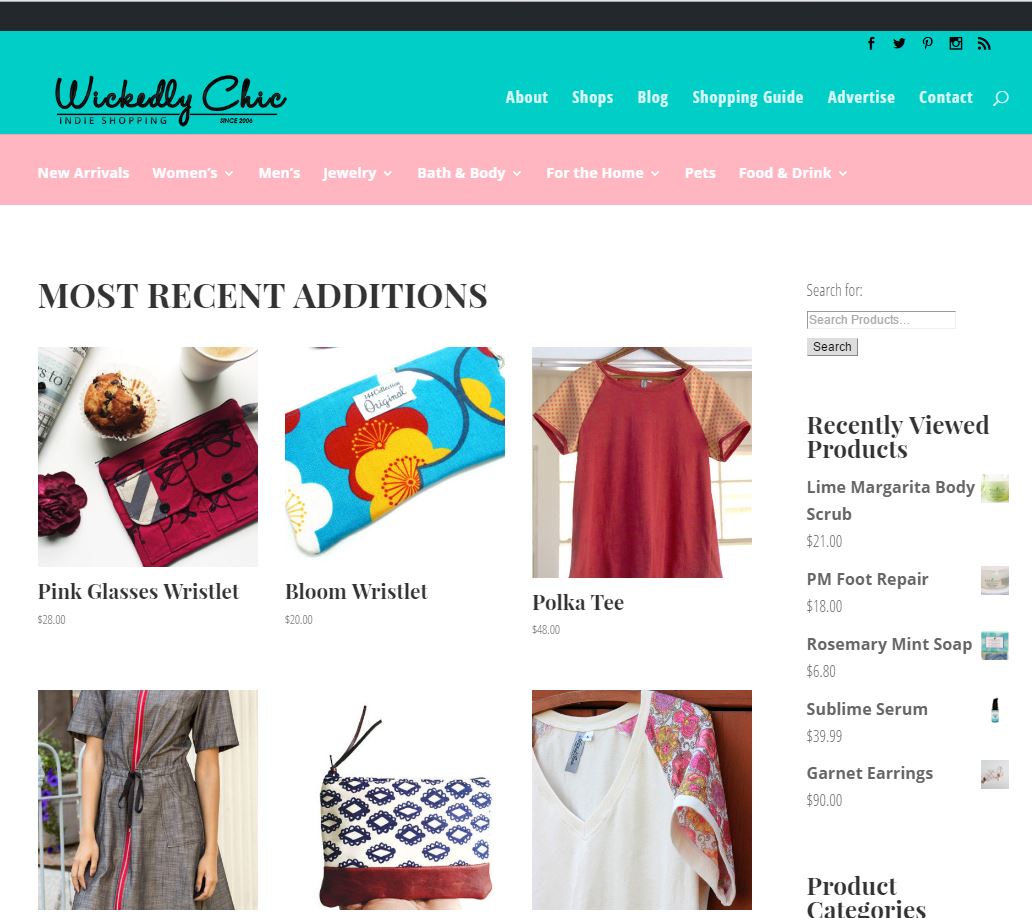Viewport: 1032px width, 918px height.
Task: Click the magnifier search icon in header
Action: tap(1000, 98)
